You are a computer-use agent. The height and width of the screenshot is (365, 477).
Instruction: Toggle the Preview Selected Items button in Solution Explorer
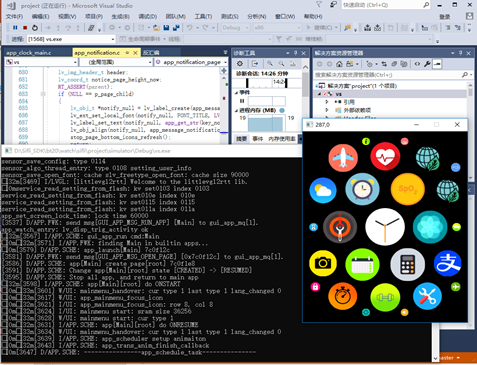437,64
